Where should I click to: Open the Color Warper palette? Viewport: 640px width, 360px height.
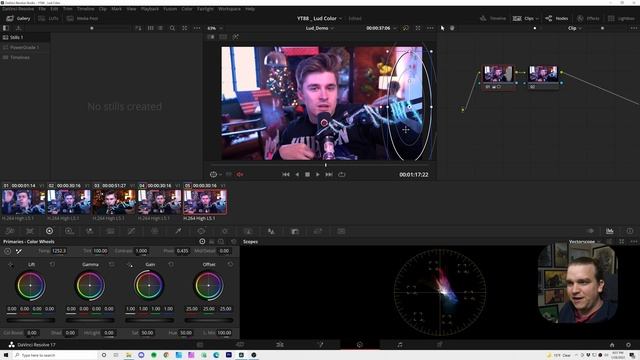point(155,231)
